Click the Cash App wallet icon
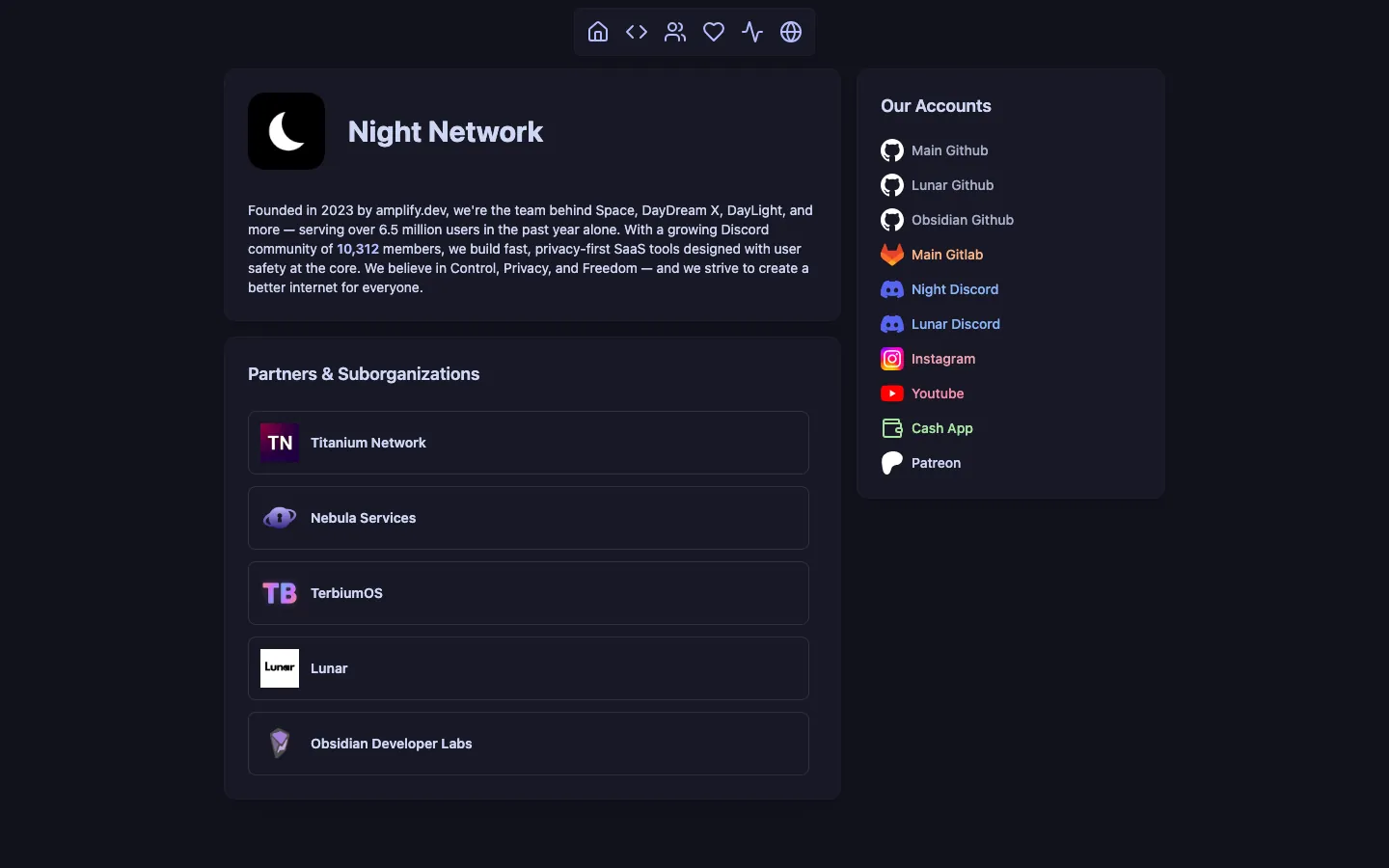The width and height of the screenshot is (1389, 868). coord(892,428)
